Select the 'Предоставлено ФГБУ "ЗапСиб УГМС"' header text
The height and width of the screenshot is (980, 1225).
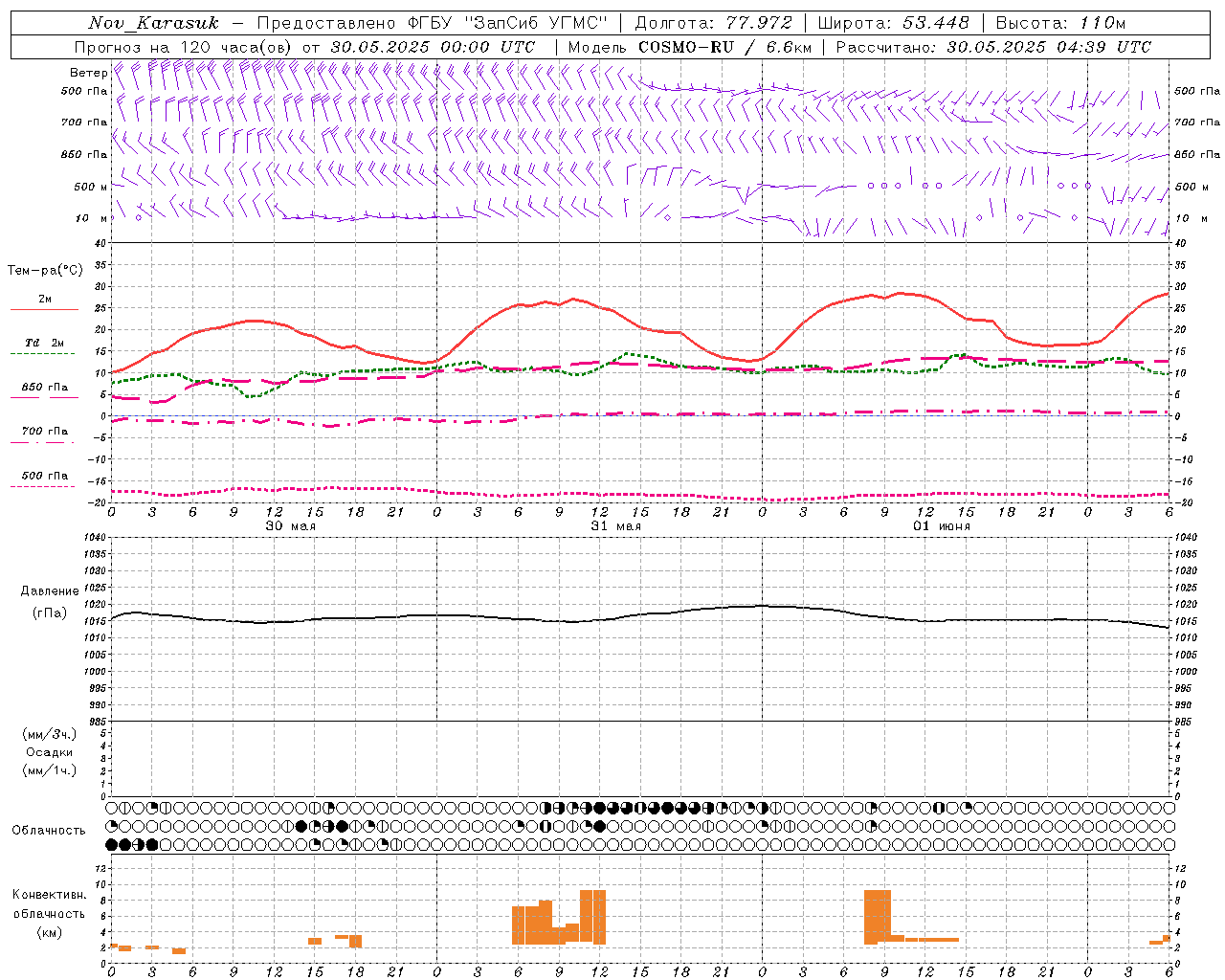[x=433, y=23]
